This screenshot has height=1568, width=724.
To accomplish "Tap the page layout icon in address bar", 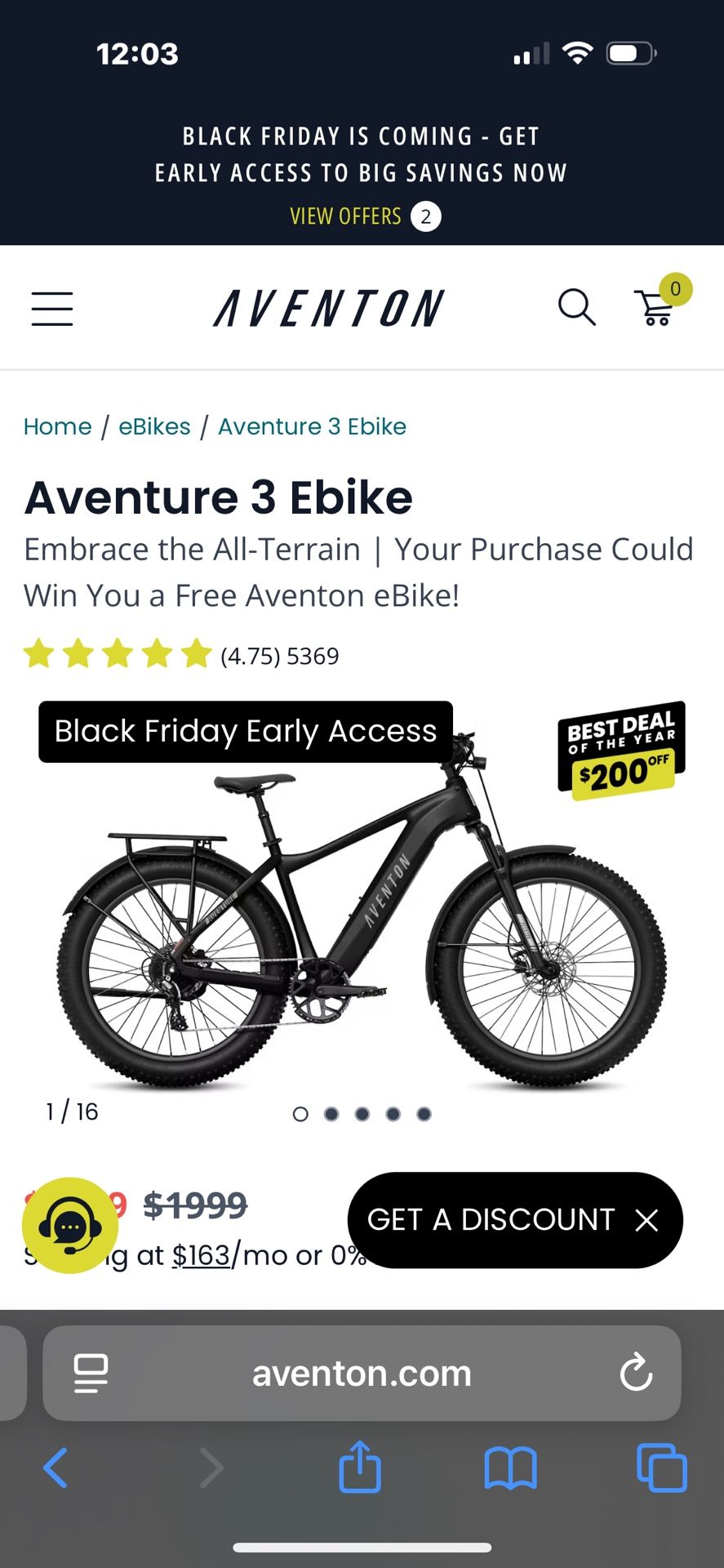I will pyautogui.click(x=92, y=1373).
